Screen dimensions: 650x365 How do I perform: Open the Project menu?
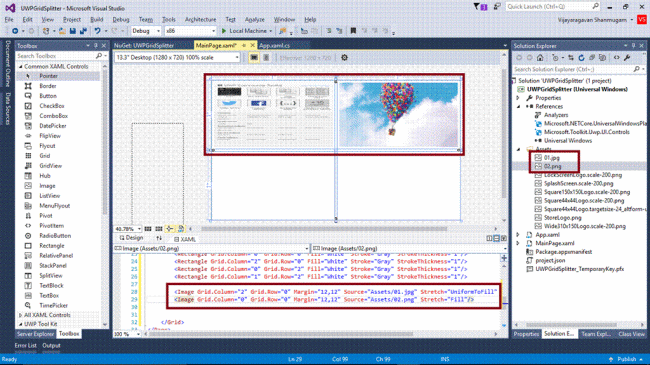(x=72, y=19)
